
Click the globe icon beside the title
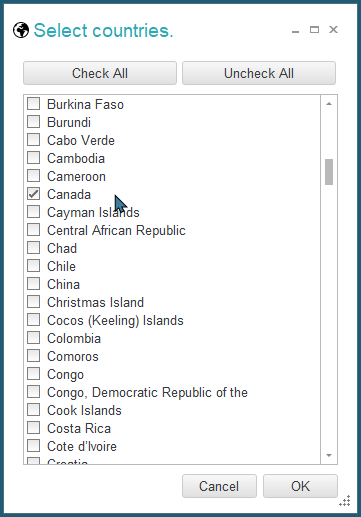click(21, 30)
